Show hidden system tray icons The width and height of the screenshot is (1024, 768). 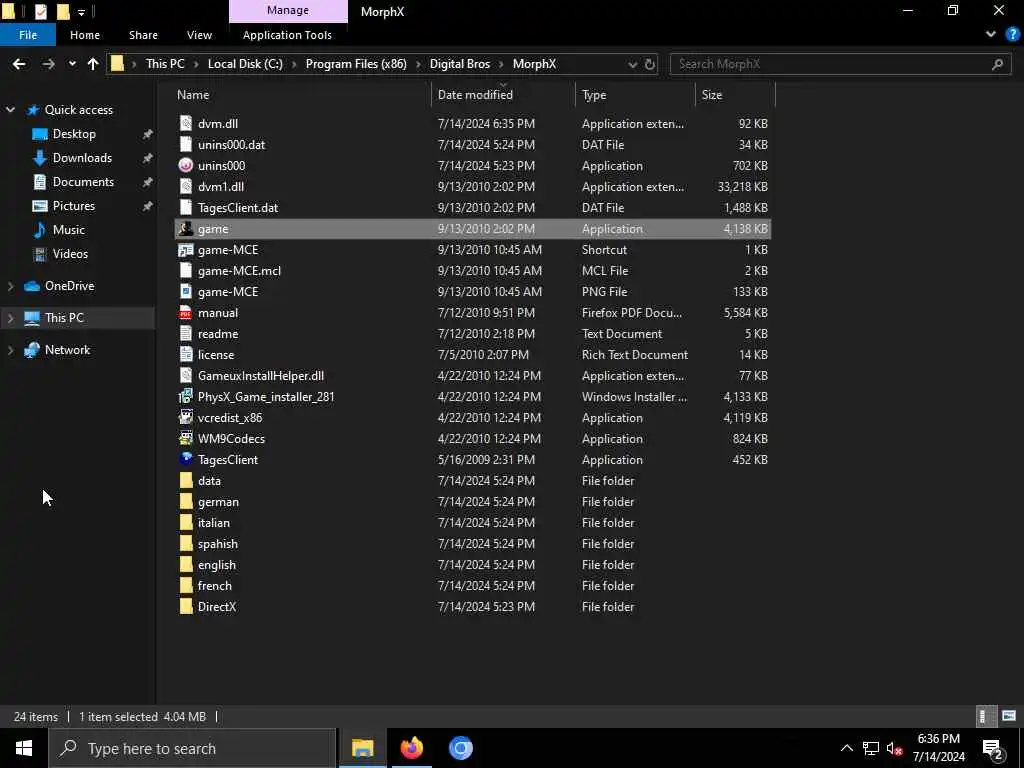846,748
